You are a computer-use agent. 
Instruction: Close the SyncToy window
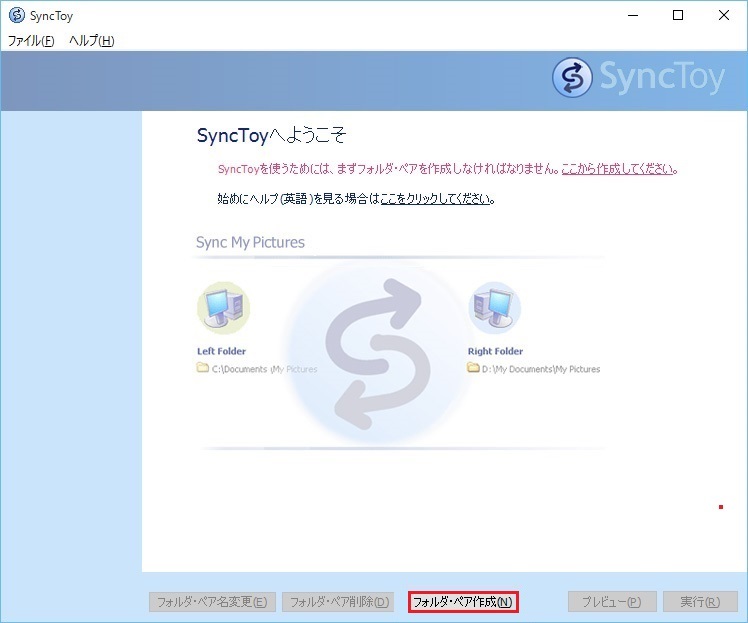click(724, 15)
